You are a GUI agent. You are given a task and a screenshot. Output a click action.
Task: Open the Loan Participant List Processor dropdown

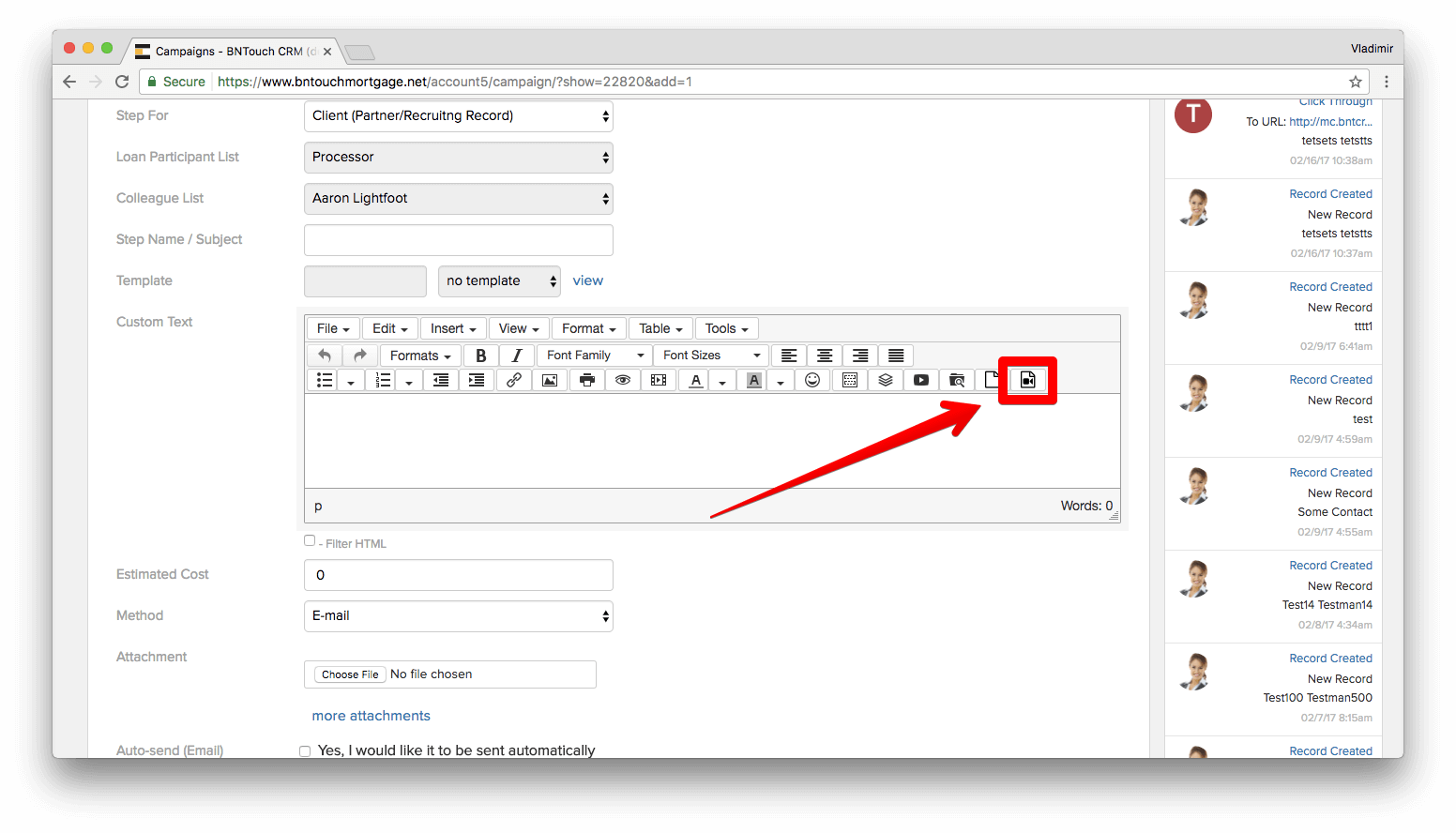pyautogui.click(x=458, y=158)
